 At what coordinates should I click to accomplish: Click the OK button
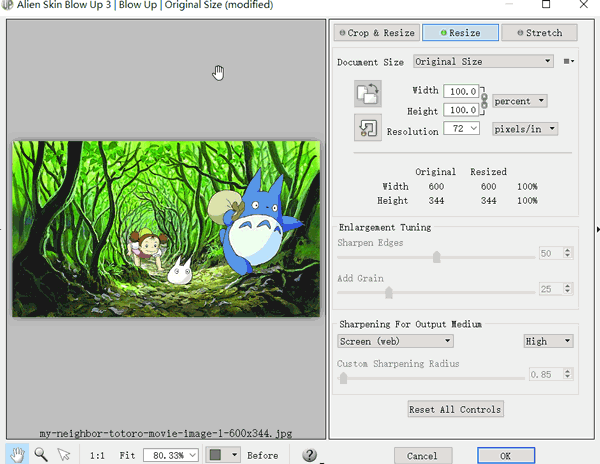tap(505, 456)
